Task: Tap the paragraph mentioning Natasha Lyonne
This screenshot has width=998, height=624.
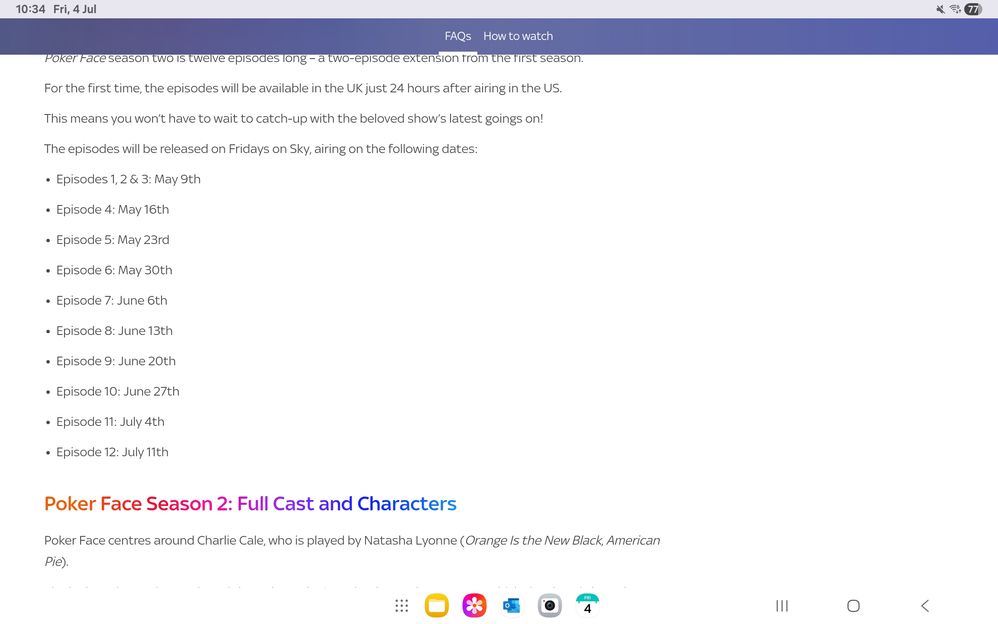Action: [x=352, y=551]
